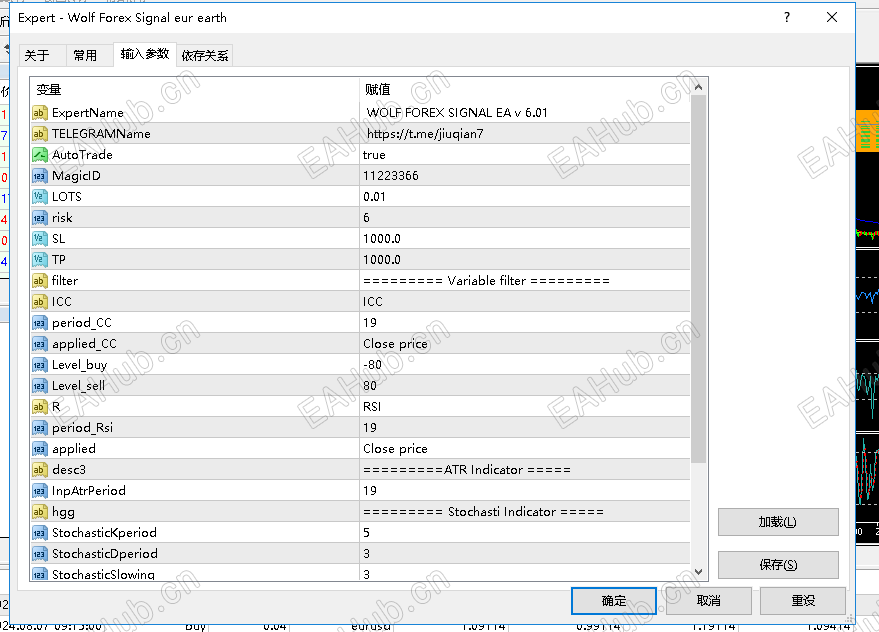Select the 输入参数 tab
Viewport: 879px width, 632px height.
click(145, 54)
